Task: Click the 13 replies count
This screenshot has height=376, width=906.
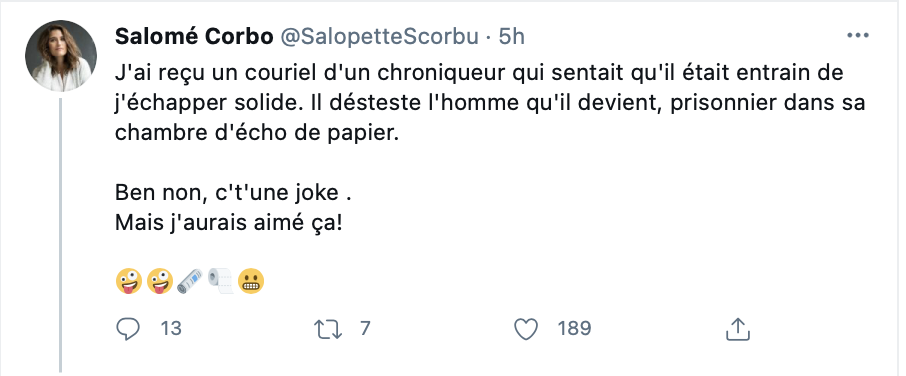Action: (170, 329)
